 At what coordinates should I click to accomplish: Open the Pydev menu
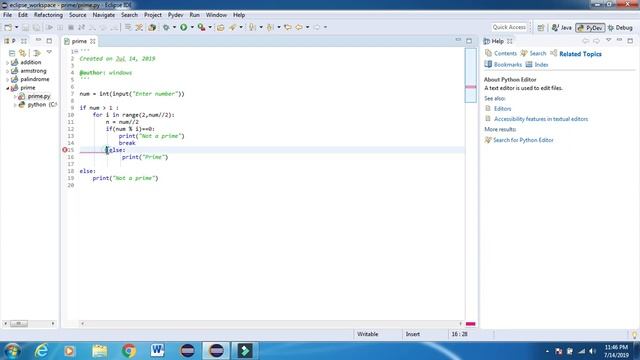pyautogui.click(x=176, y=15)
